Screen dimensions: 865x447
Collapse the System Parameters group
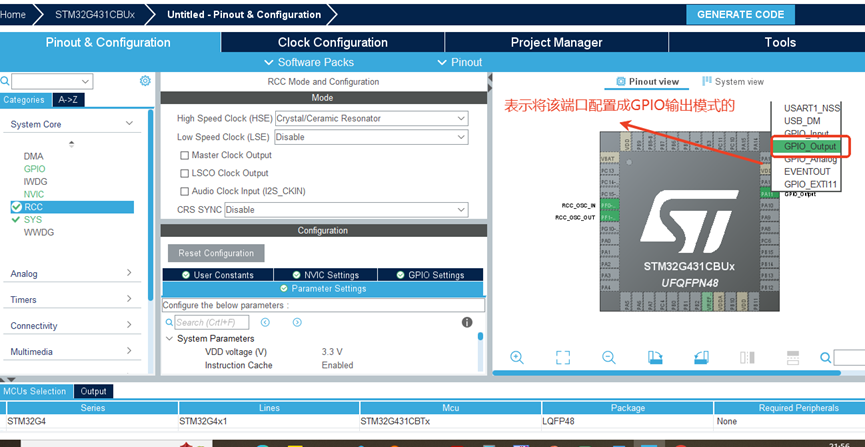[x=169, y=338]
